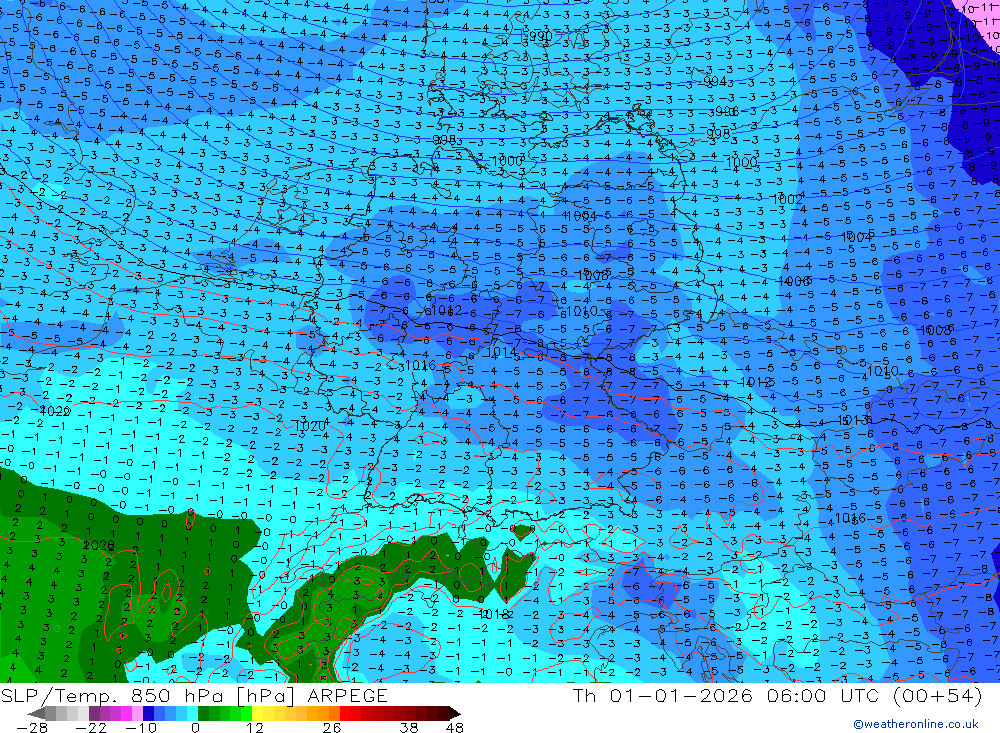This screenshot has height=733, width=1000.
Task: Click the '-22' label on the temperature scale
Action: coord(91,727)
